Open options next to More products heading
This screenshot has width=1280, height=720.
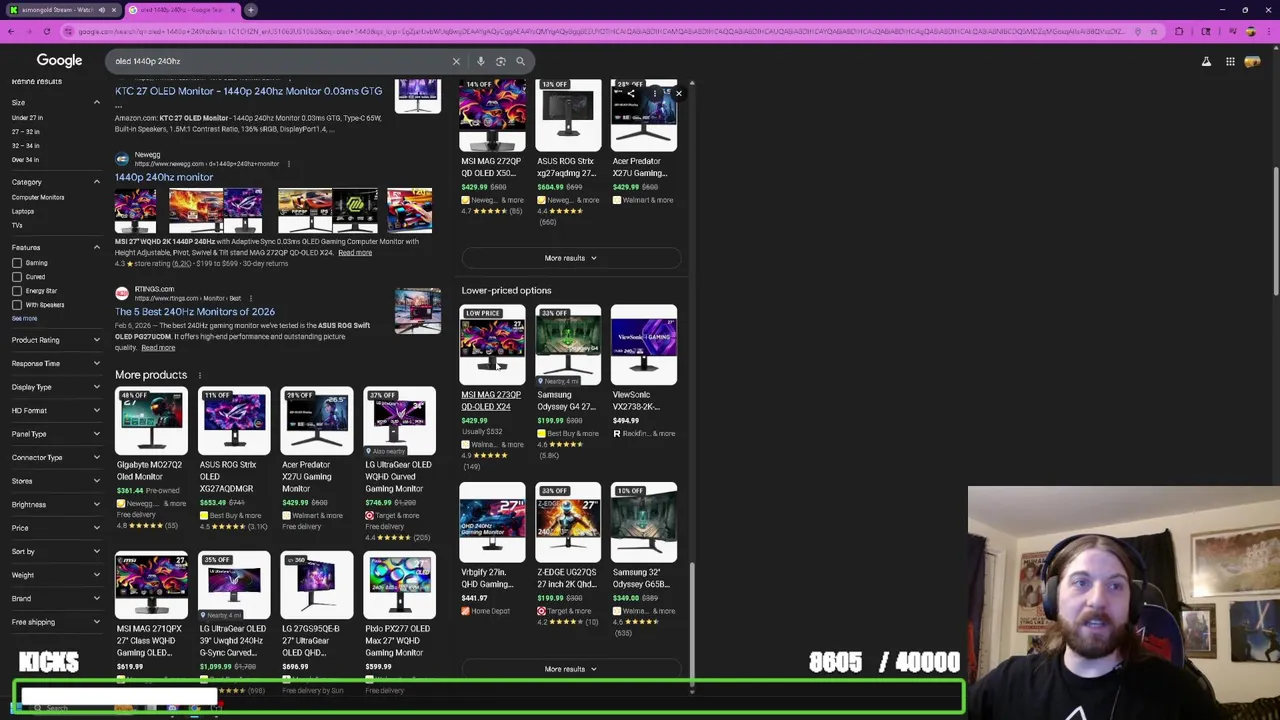199,375
